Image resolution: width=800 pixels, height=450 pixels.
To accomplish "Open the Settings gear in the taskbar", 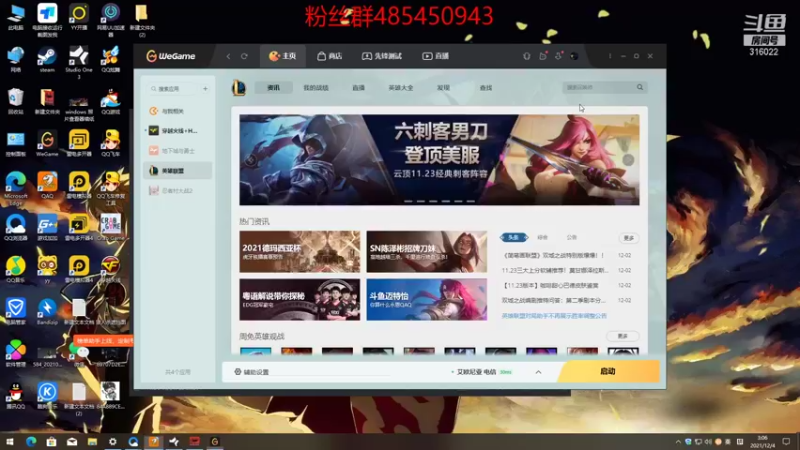I will pos(113,441).
